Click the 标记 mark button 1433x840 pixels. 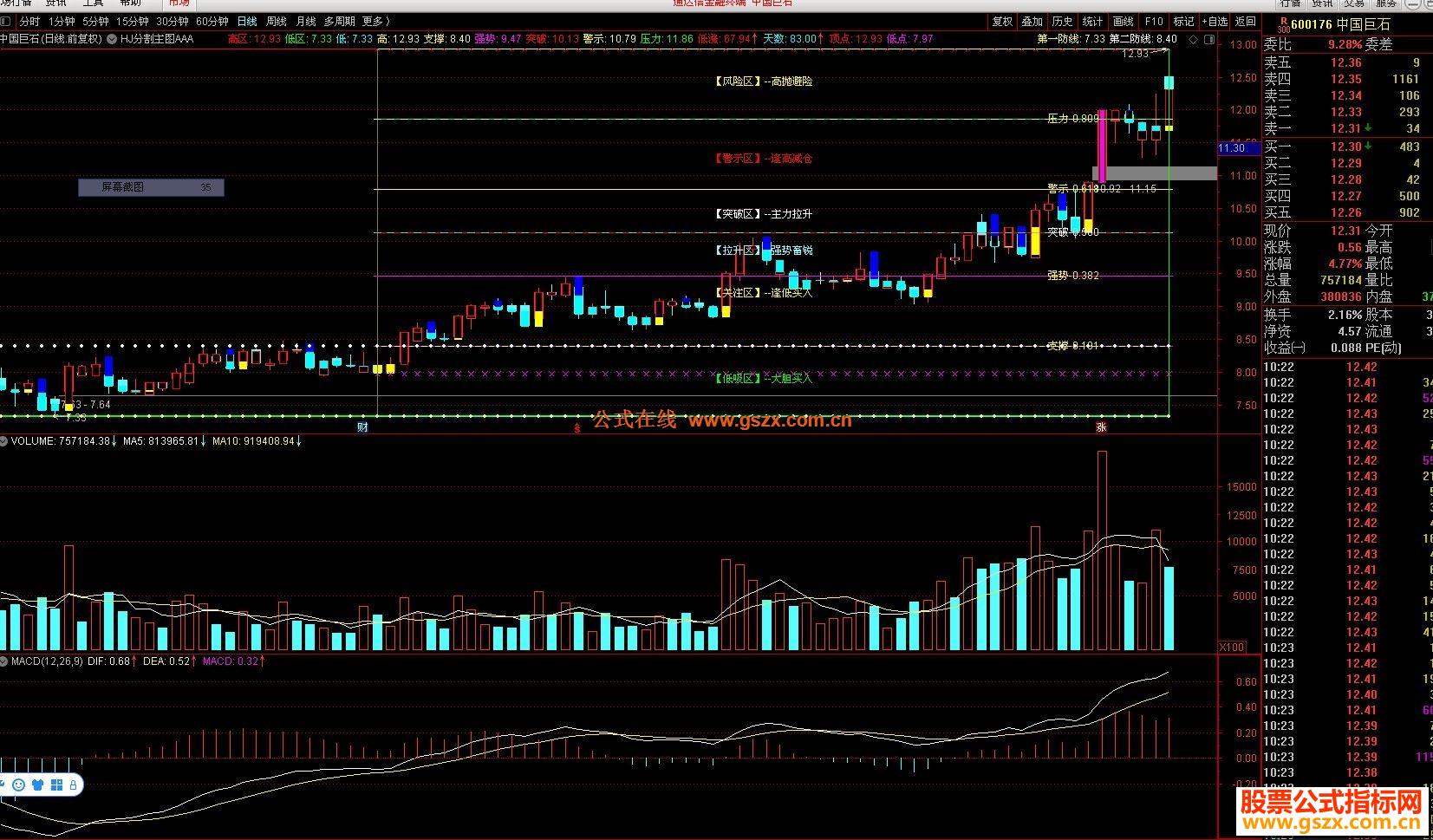[1183, 22]
